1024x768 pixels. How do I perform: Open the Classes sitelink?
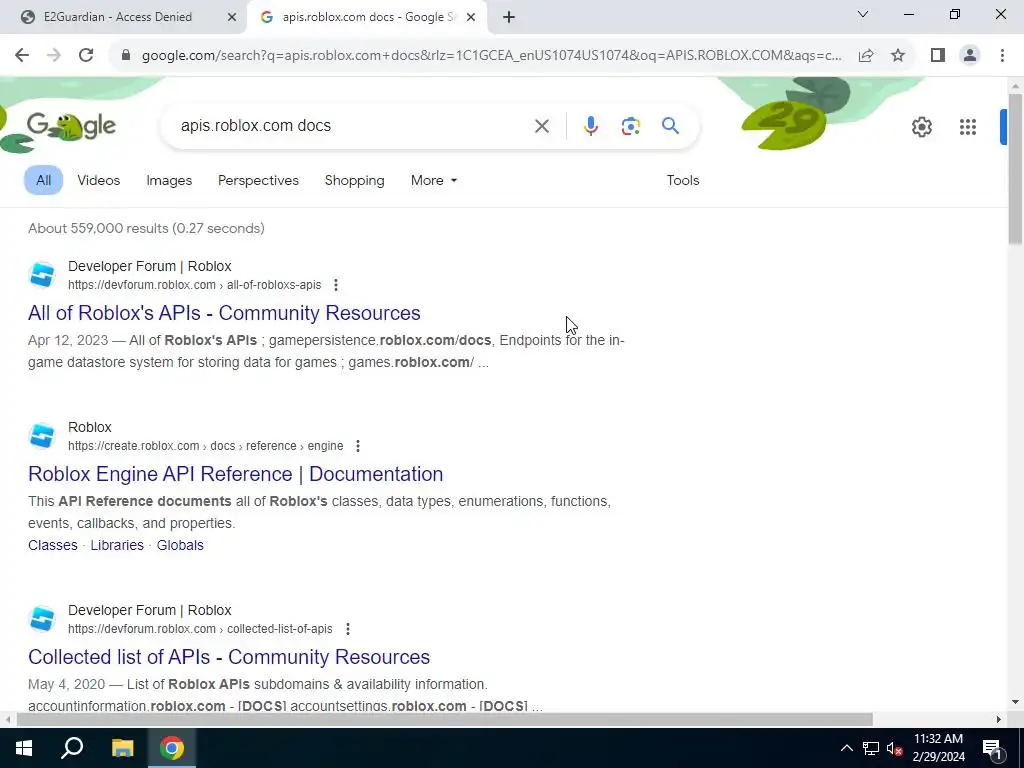tap(53, 545)
